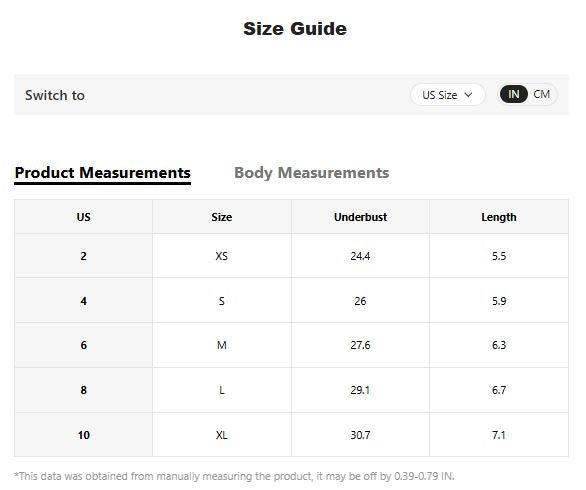Screen dimensions: 586x490
Task: Click the manual measurement disclaimer note
Action: [234, 476]
